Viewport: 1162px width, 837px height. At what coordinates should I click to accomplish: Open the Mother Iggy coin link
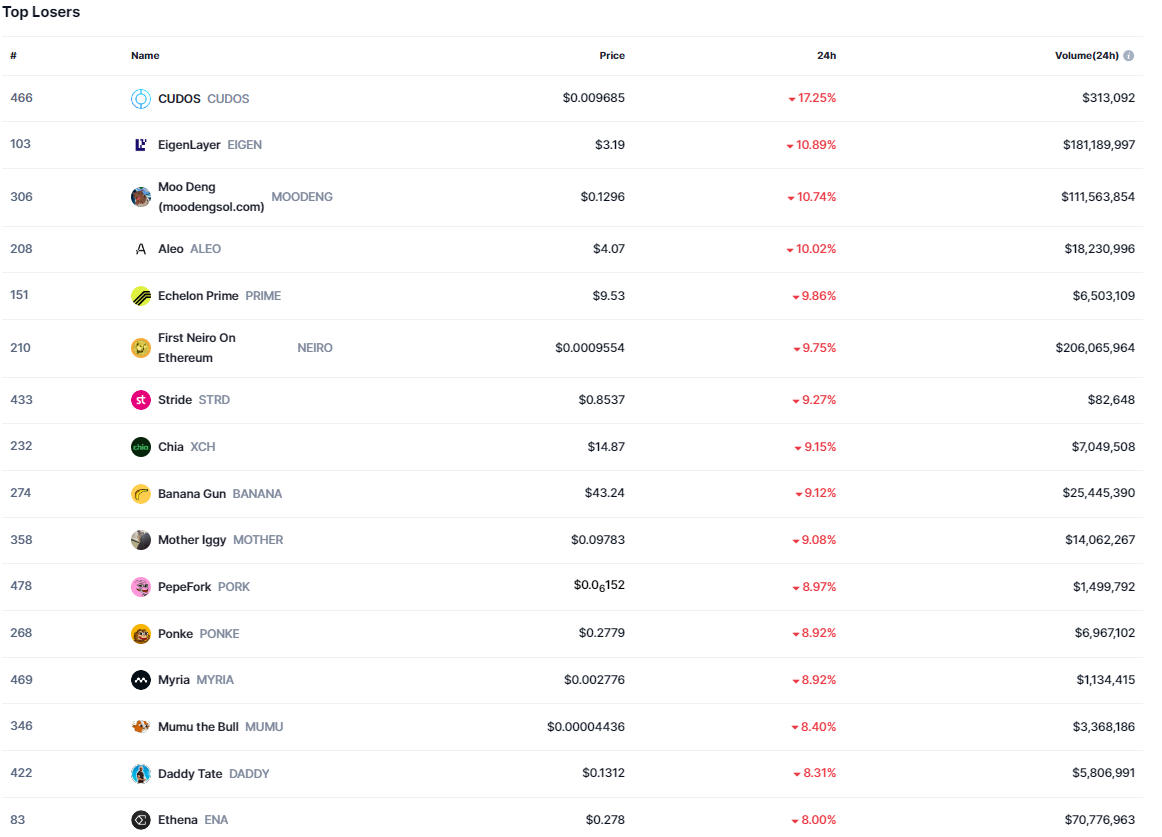[x=192, y=540]
